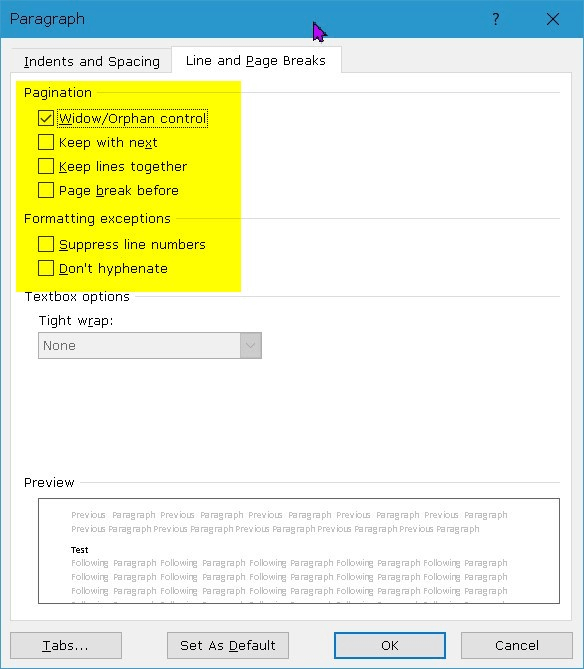Select Line and Page Breaks tab
This screenshot has height=669, width=584.
[256, 61]
